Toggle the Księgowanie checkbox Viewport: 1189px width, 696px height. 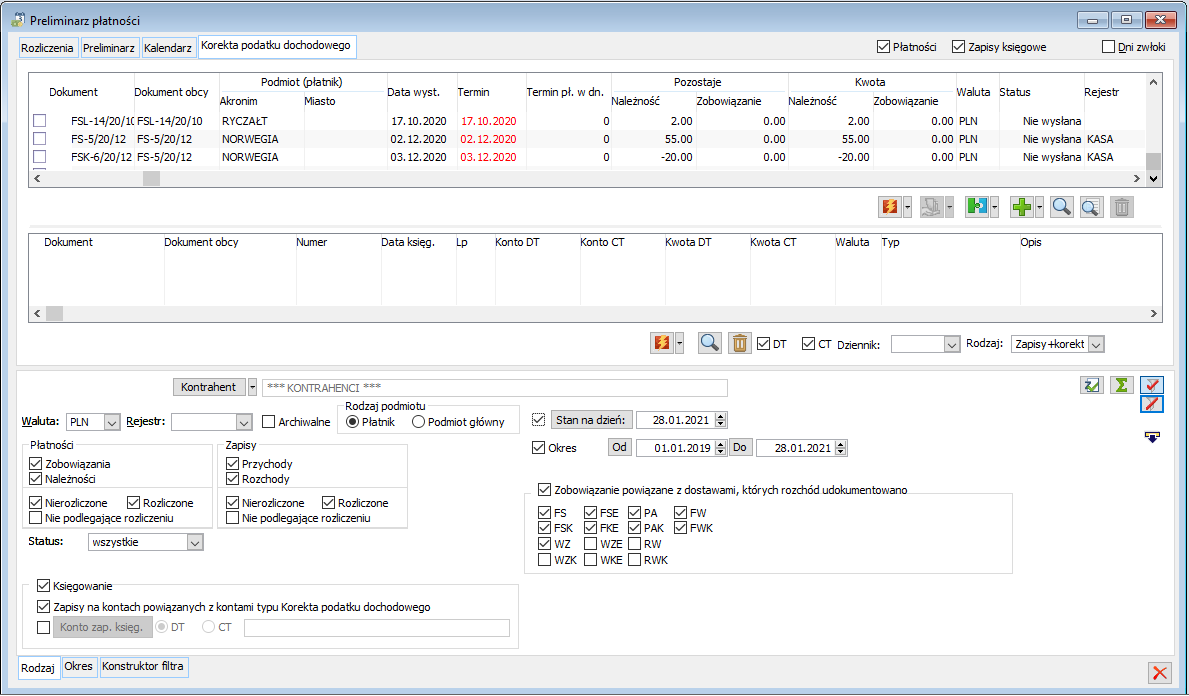tap(43, 585)
